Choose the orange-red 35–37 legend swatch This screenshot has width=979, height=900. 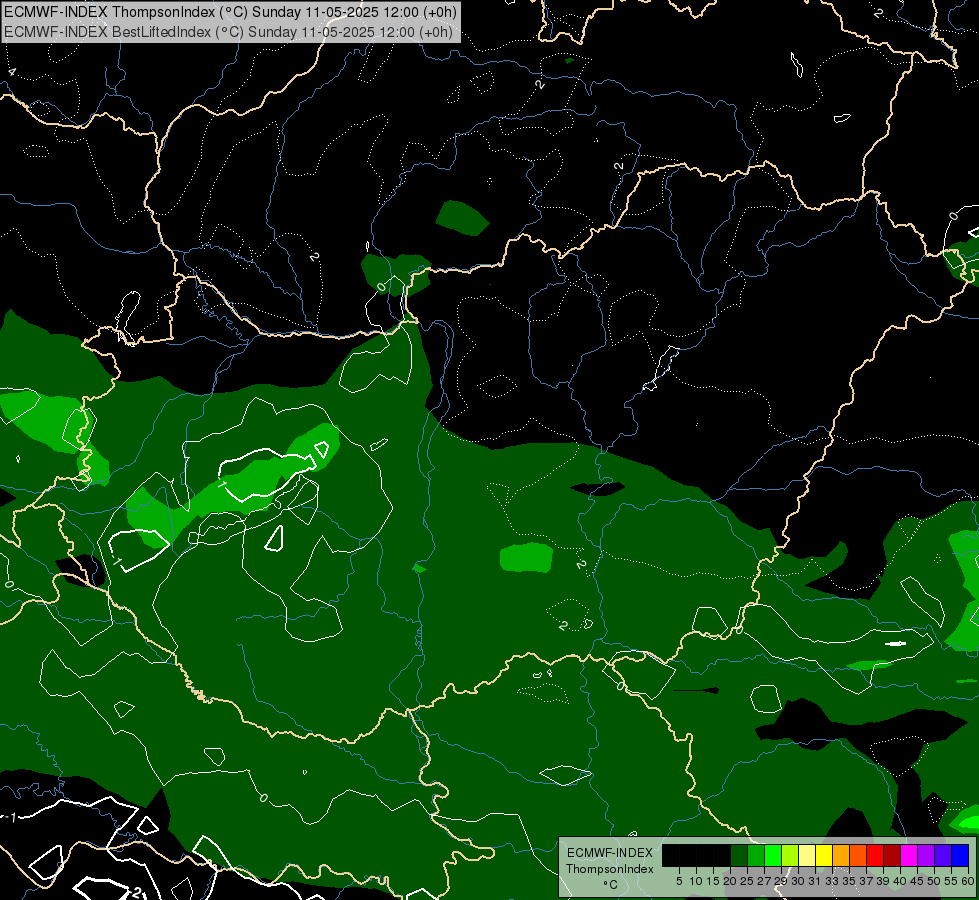point(858,855)
